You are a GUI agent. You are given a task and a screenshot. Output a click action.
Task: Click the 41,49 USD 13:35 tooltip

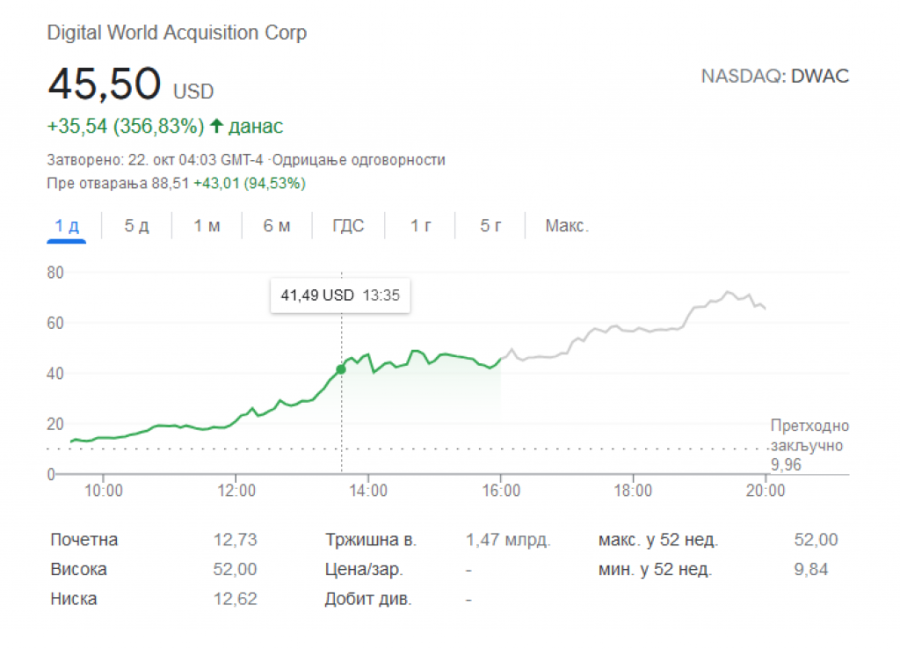(340, 295)
